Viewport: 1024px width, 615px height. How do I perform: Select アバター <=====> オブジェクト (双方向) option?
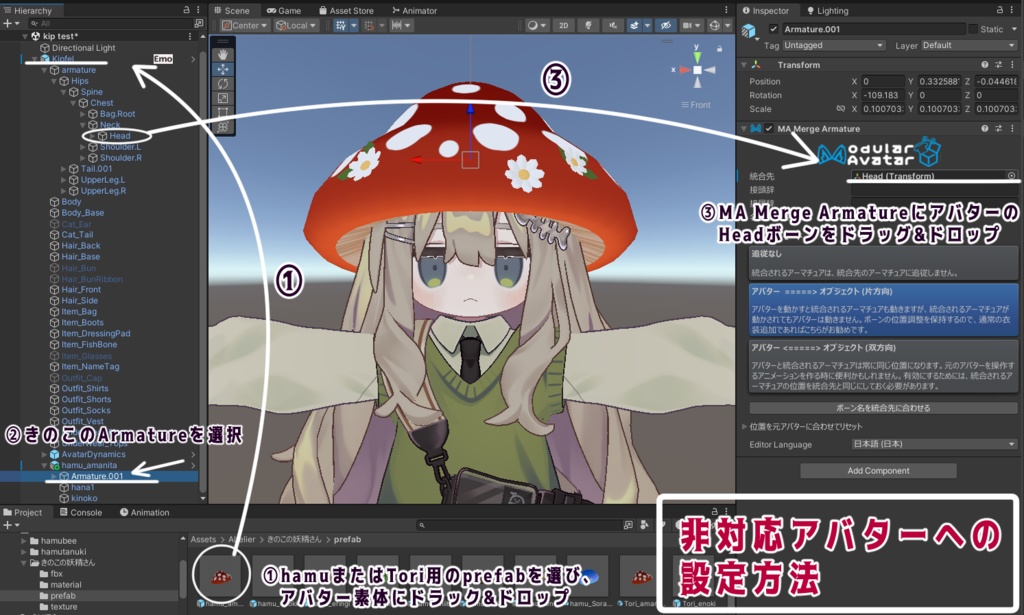[x=883, y=366]
